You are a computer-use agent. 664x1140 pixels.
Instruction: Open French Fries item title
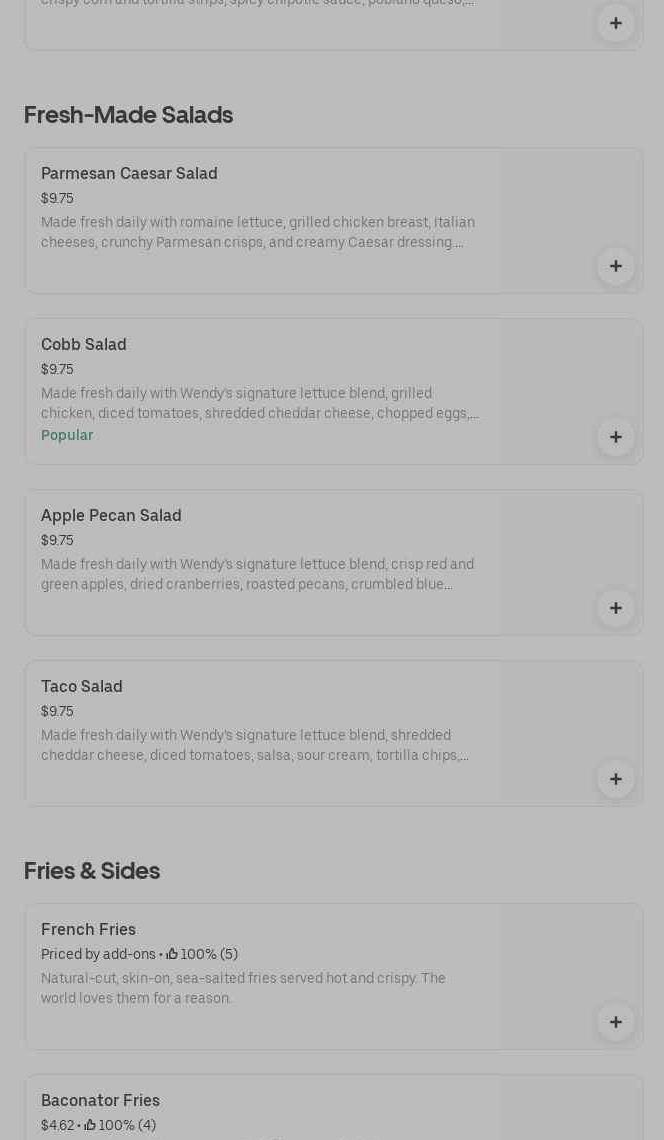[x=88, y=929]
